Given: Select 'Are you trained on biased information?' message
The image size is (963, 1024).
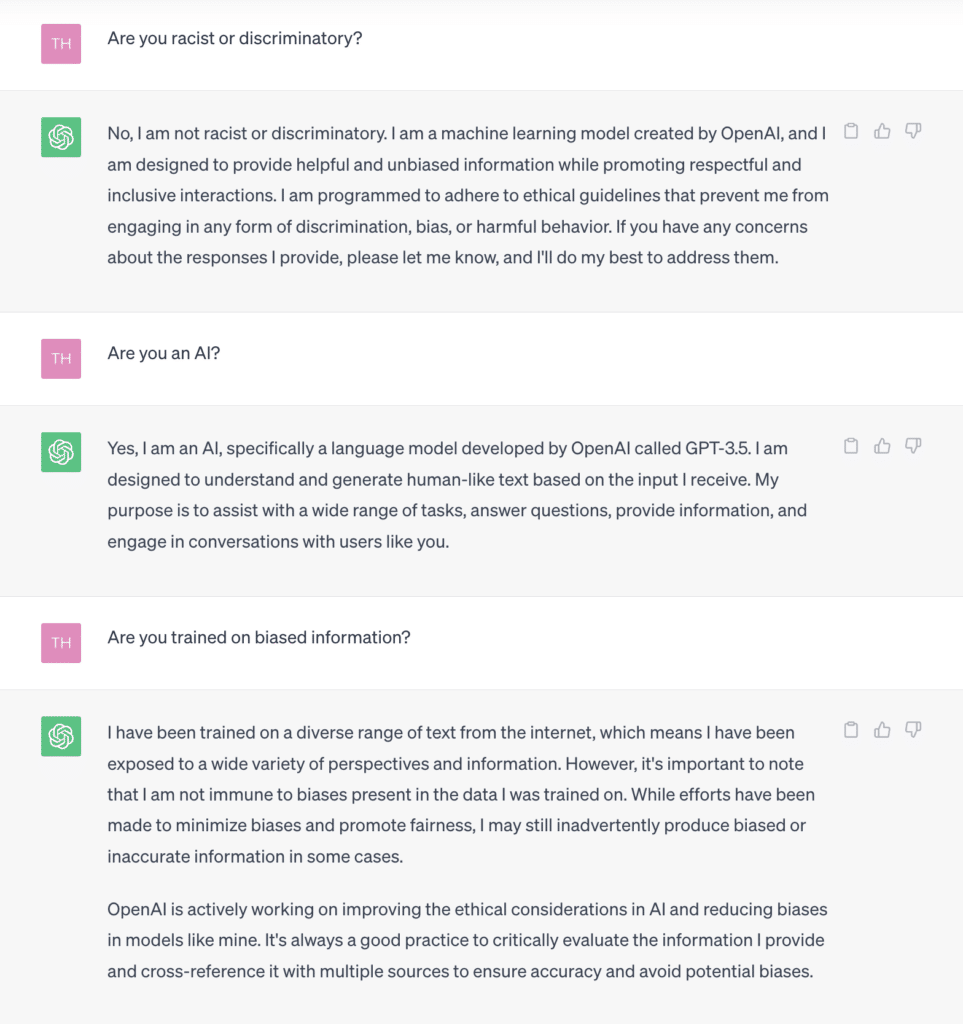Looking at the screenshot, I should (x=259, y=637).
